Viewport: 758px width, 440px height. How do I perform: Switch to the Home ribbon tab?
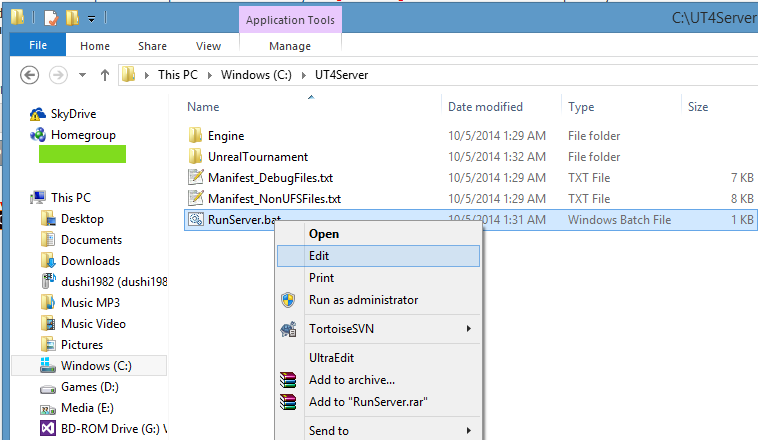[95, 46]
